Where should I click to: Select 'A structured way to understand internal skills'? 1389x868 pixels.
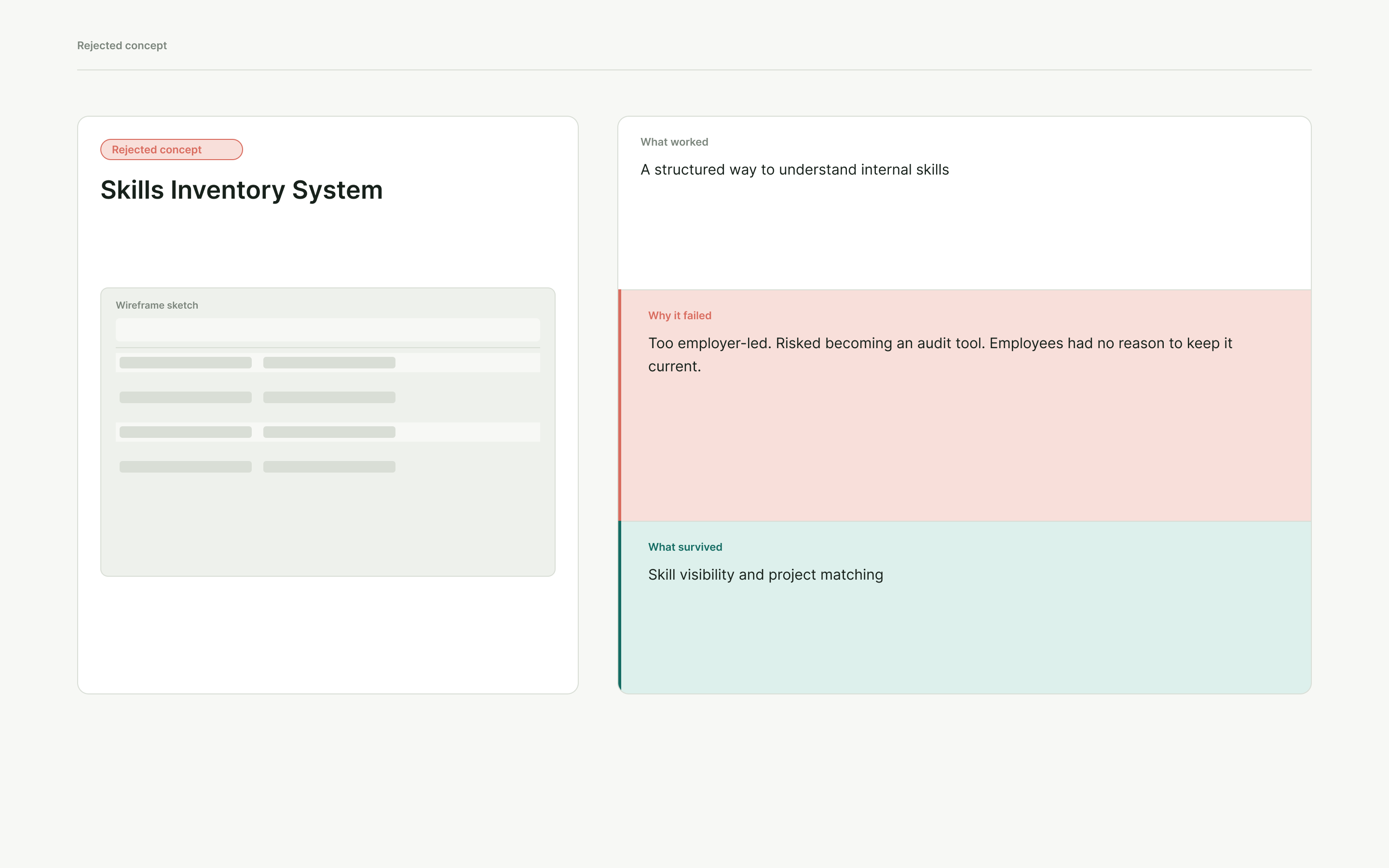(x=794, y=170)
